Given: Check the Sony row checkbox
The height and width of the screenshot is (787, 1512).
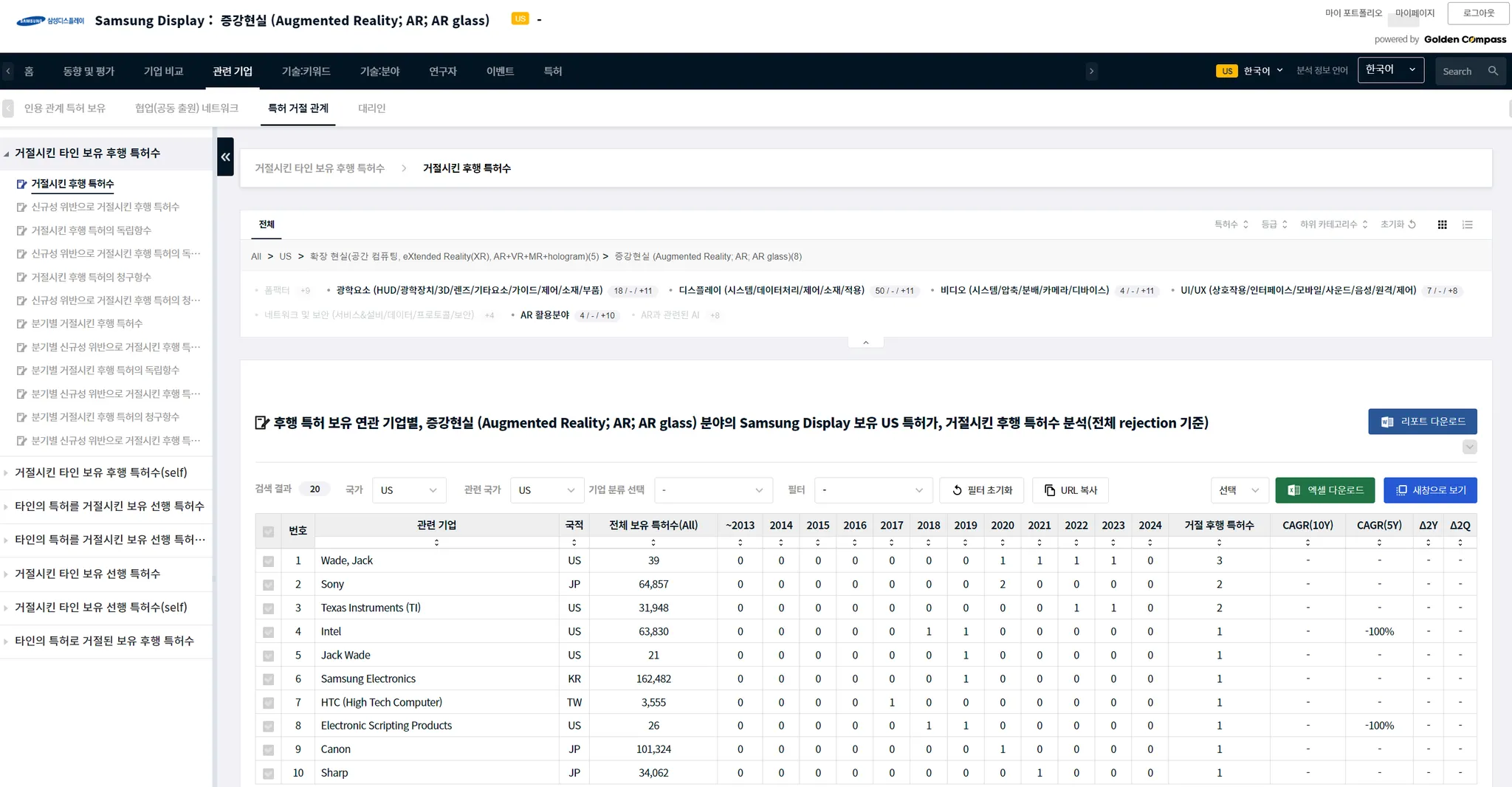Looking at the screenshot, I should tap(268, 585).
